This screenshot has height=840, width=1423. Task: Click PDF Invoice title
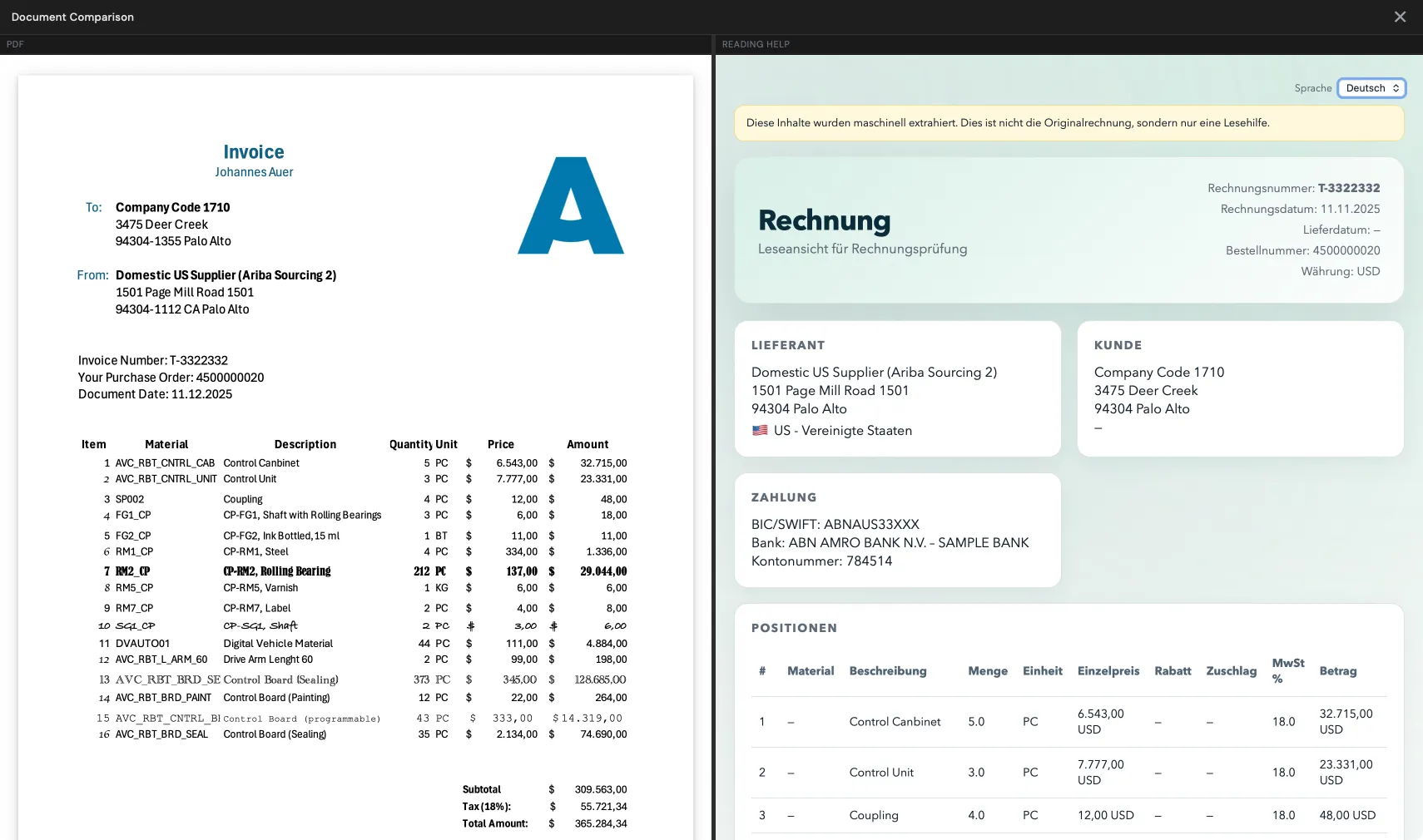[254, 152]
